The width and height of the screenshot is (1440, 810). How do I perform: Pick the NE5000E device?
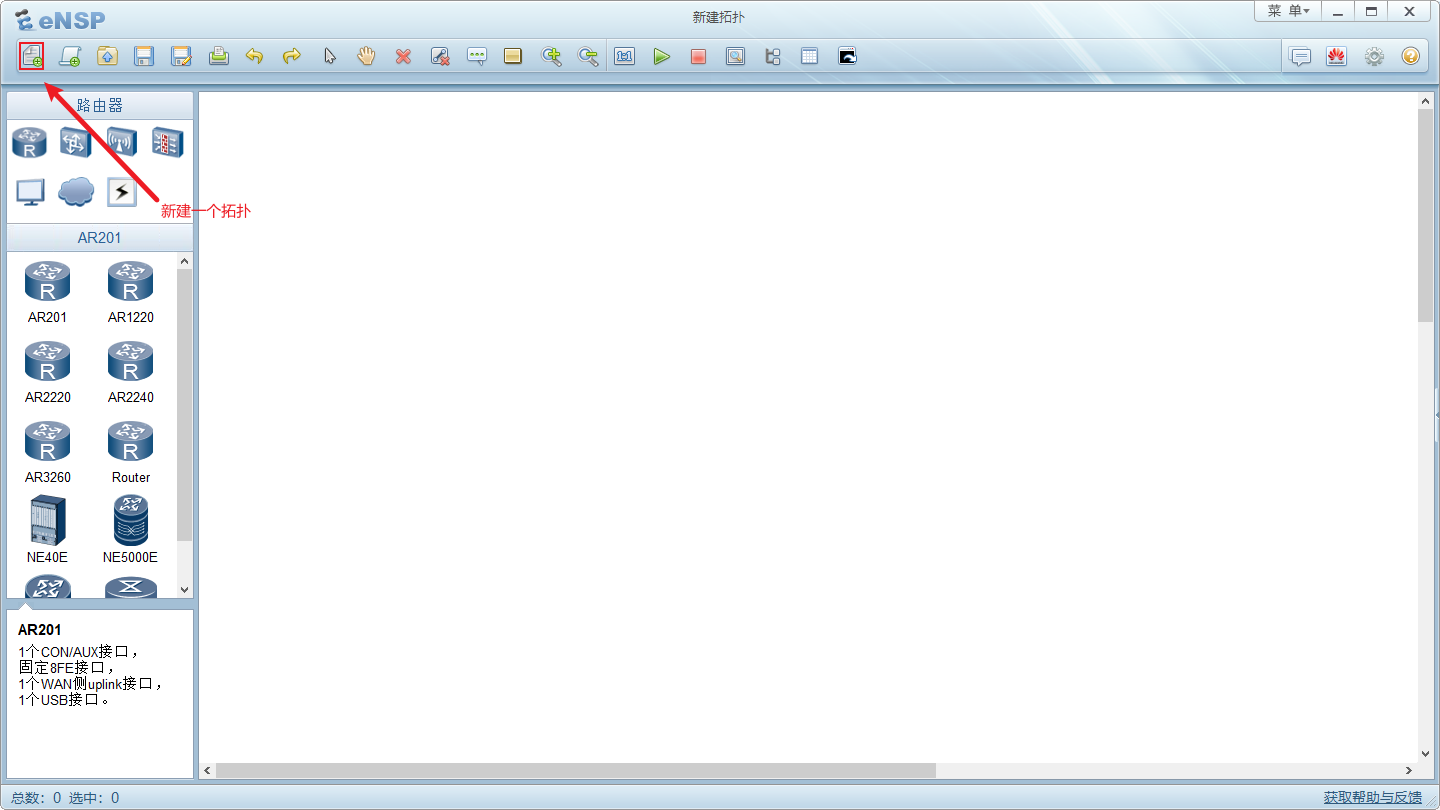coord(131,530)
